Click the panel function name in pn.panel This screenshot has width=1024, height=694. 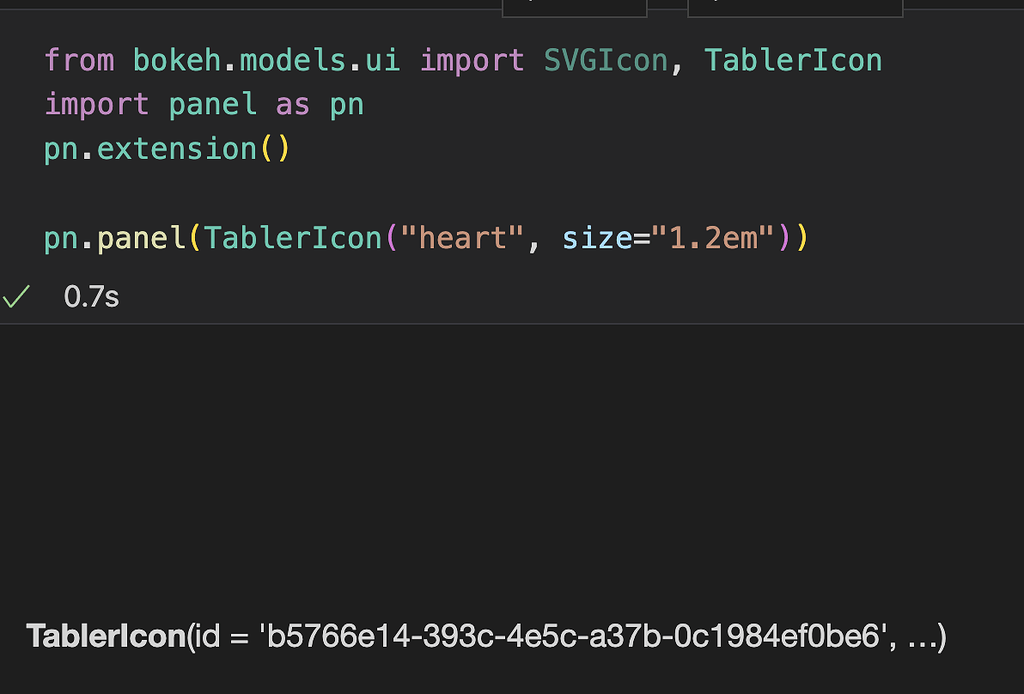[141, 238]
